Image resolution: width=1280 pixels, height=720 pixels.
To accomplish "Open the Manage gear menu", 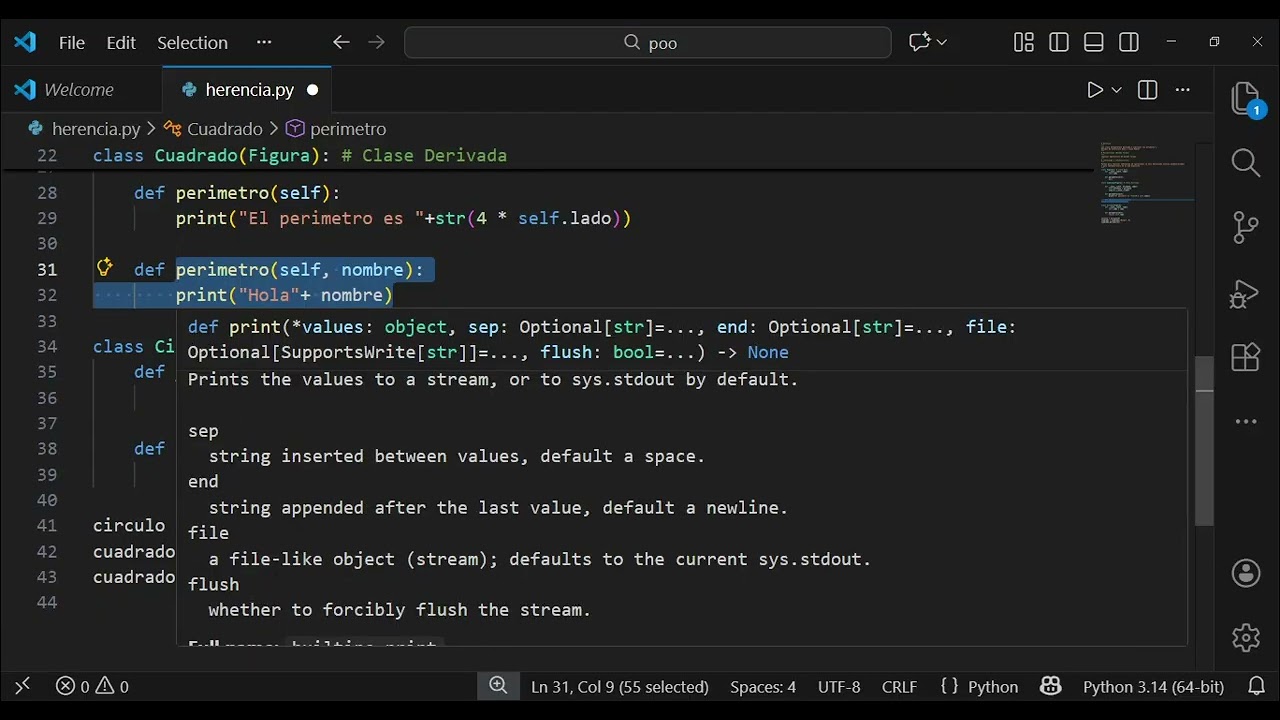I will pos(1246,637).
